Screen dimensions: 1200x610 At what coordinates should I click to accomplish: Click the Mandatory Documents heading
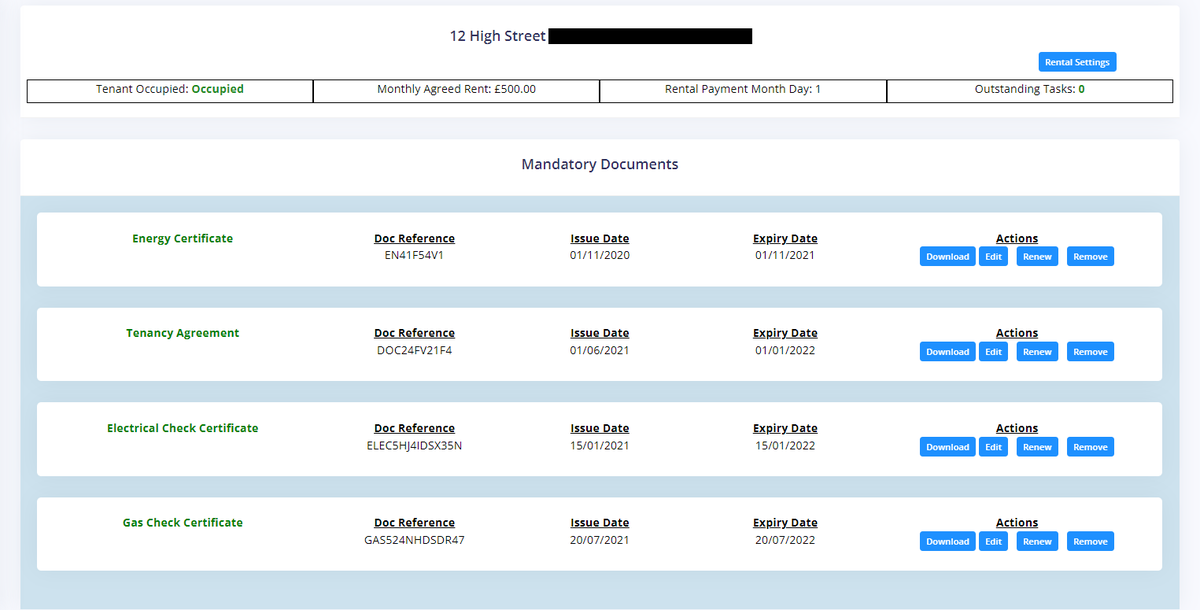pos(600,164)
